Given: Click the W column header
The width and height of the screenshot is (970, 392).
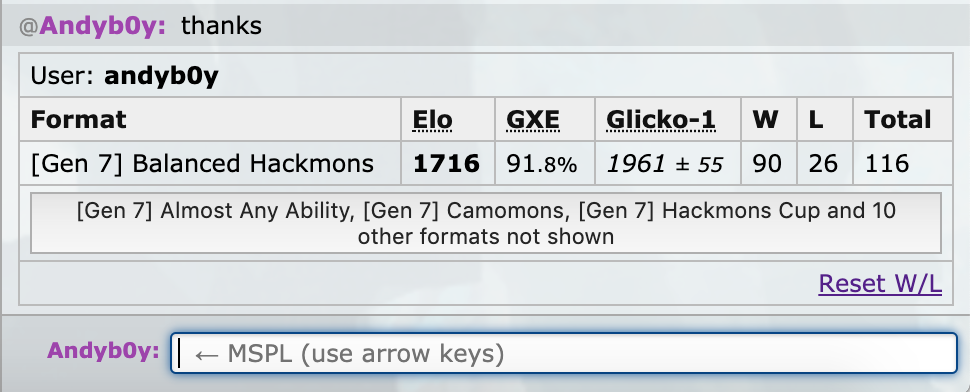Looking at the screenshot, I should tap(765, 119).
